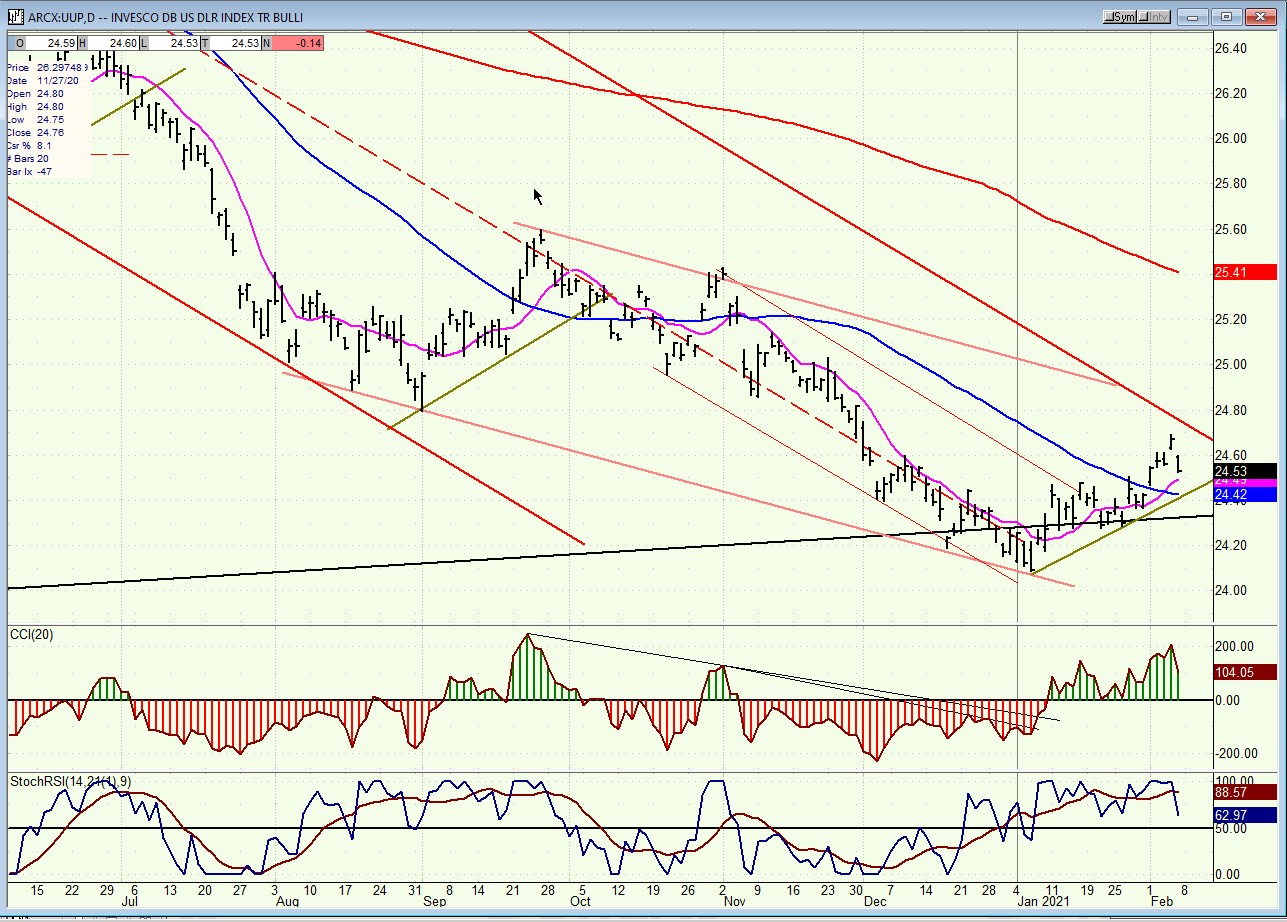Toggle the Sym link checkbox
This screenshot has width=1287, height=922.
point(1120,17)
